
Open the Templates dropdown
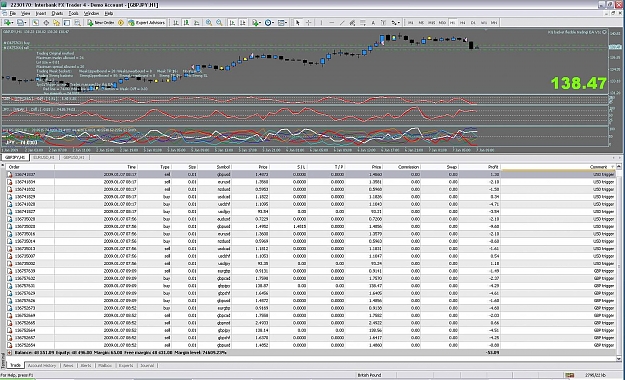pos(282,23)
